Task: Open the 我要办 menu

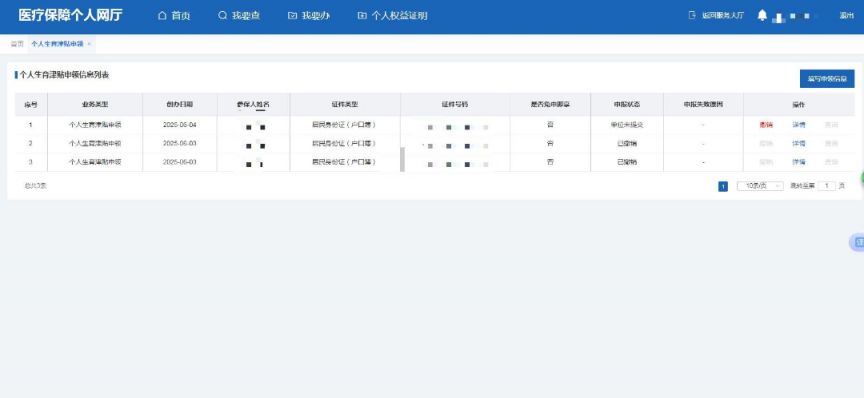Action: point(309,16)
